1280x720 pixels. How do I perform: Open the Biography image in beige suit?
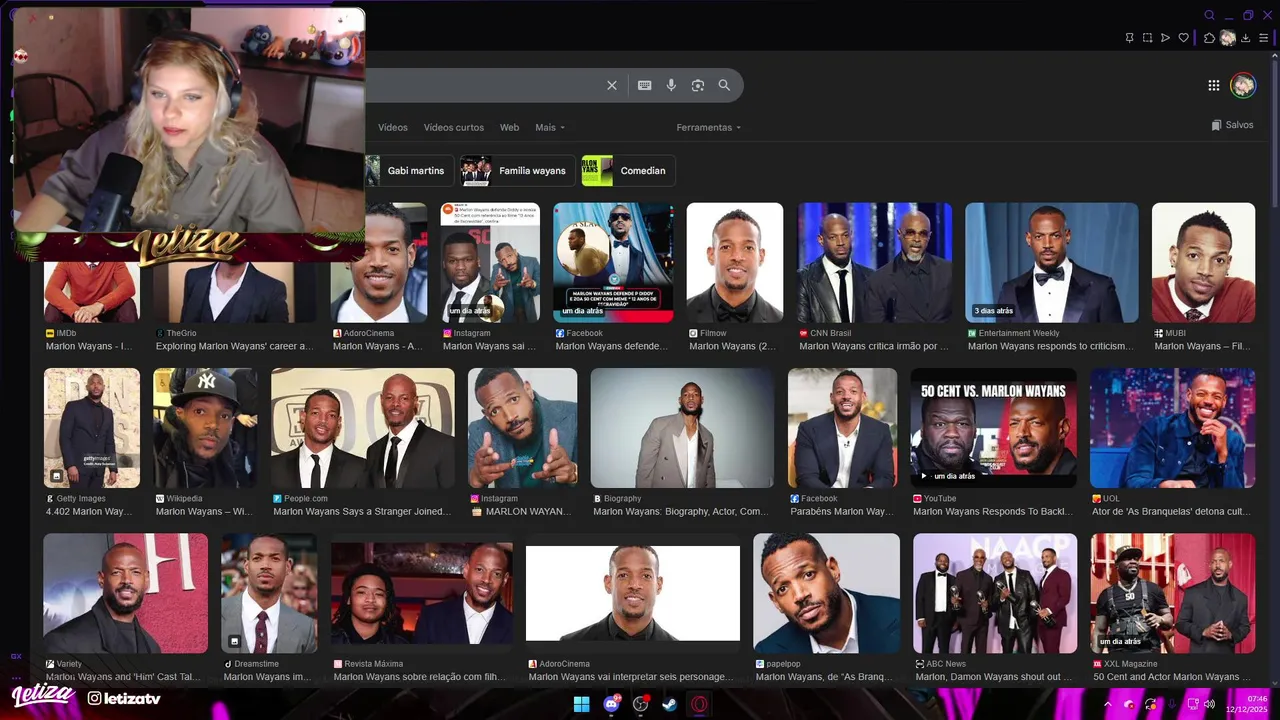pos(682,428)
